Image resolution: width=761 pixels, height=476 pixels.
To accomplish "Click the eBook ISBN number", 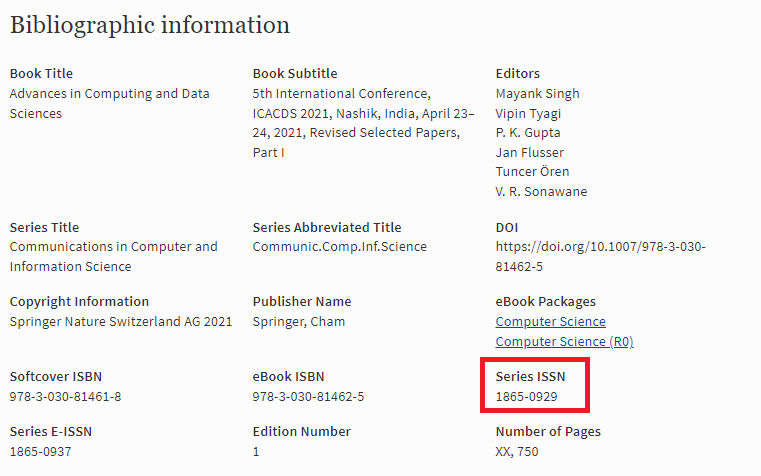I will tap(308, 397).
